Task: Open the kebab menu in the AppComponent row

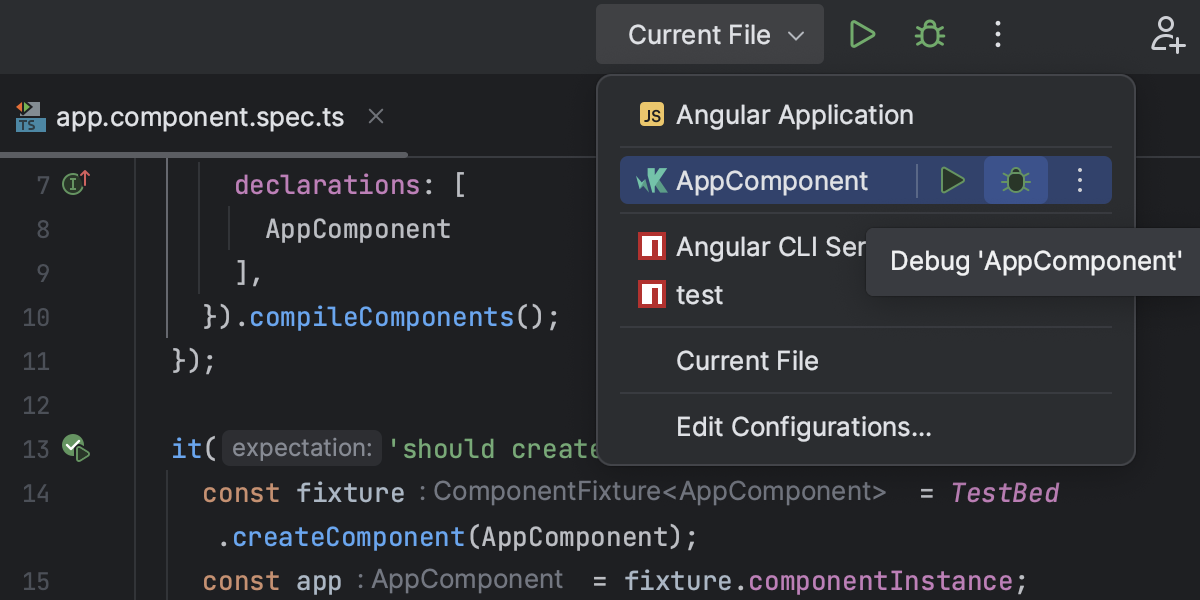Action: coord(1079,181)
